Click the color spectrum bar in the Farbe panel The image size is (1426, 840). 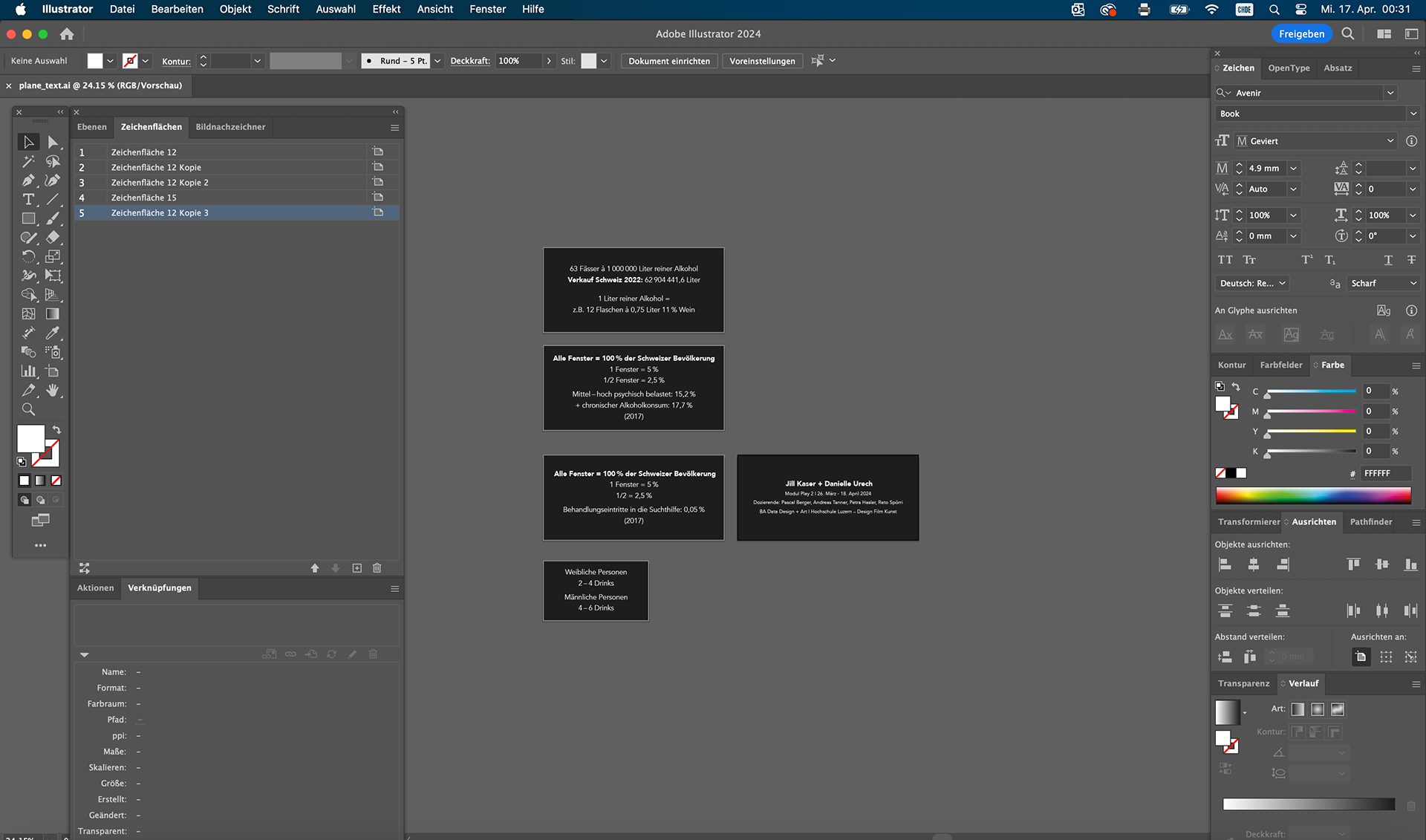(x=1312, y=495)
